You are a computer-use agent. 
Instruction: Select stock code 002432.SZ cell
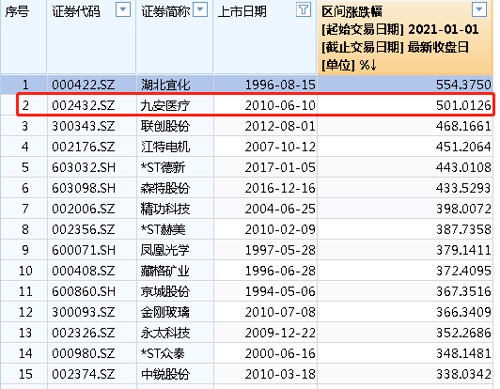tap(83, 106)
